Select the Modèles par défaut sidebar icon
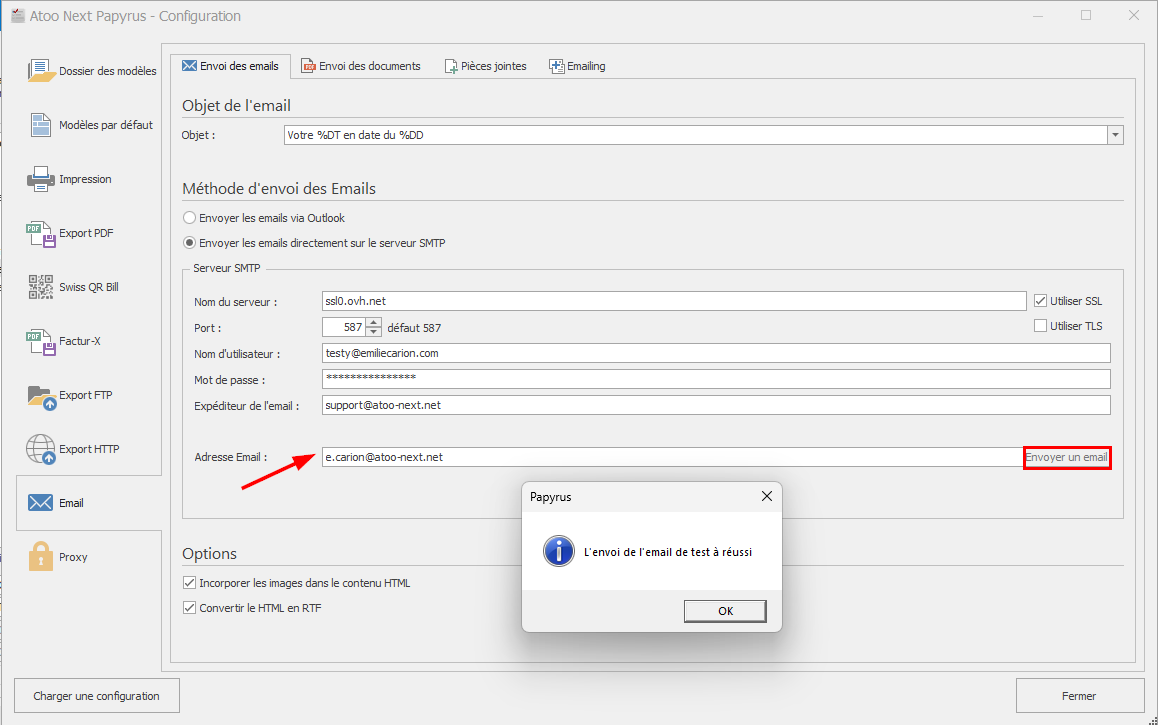Screen dimensions: 1158x725 (41, 125)
